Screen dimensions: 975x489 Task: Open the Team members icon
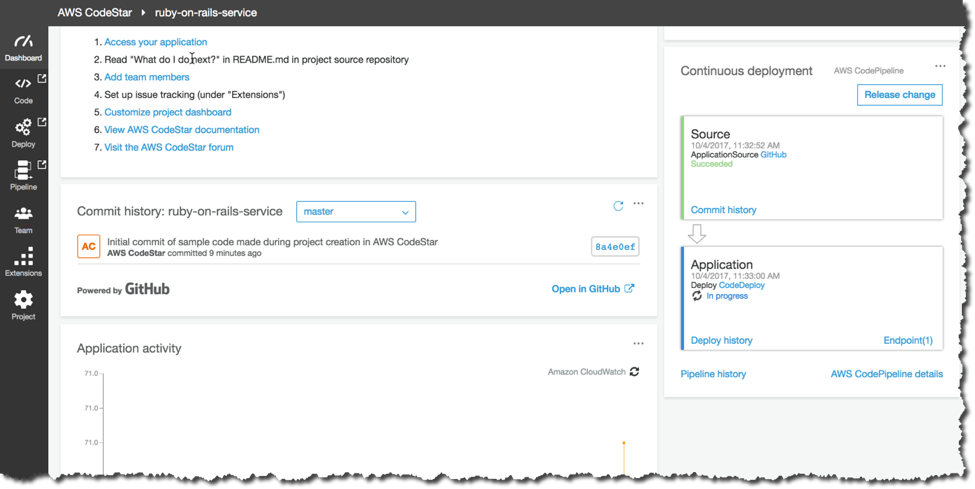pyautogui.click(x=23, y=220)
